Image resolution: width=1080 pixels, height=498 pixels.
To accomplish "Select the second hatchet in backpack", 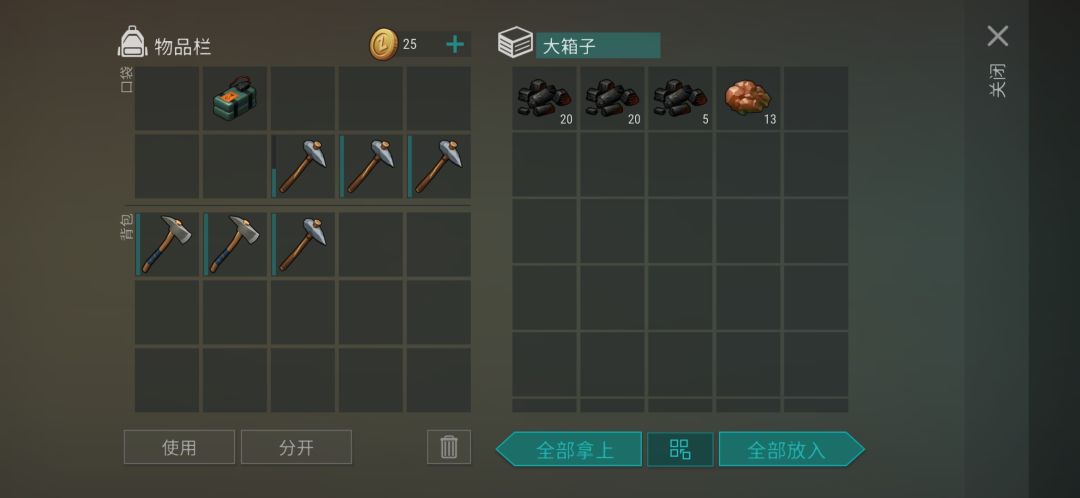I will (234, 245).
